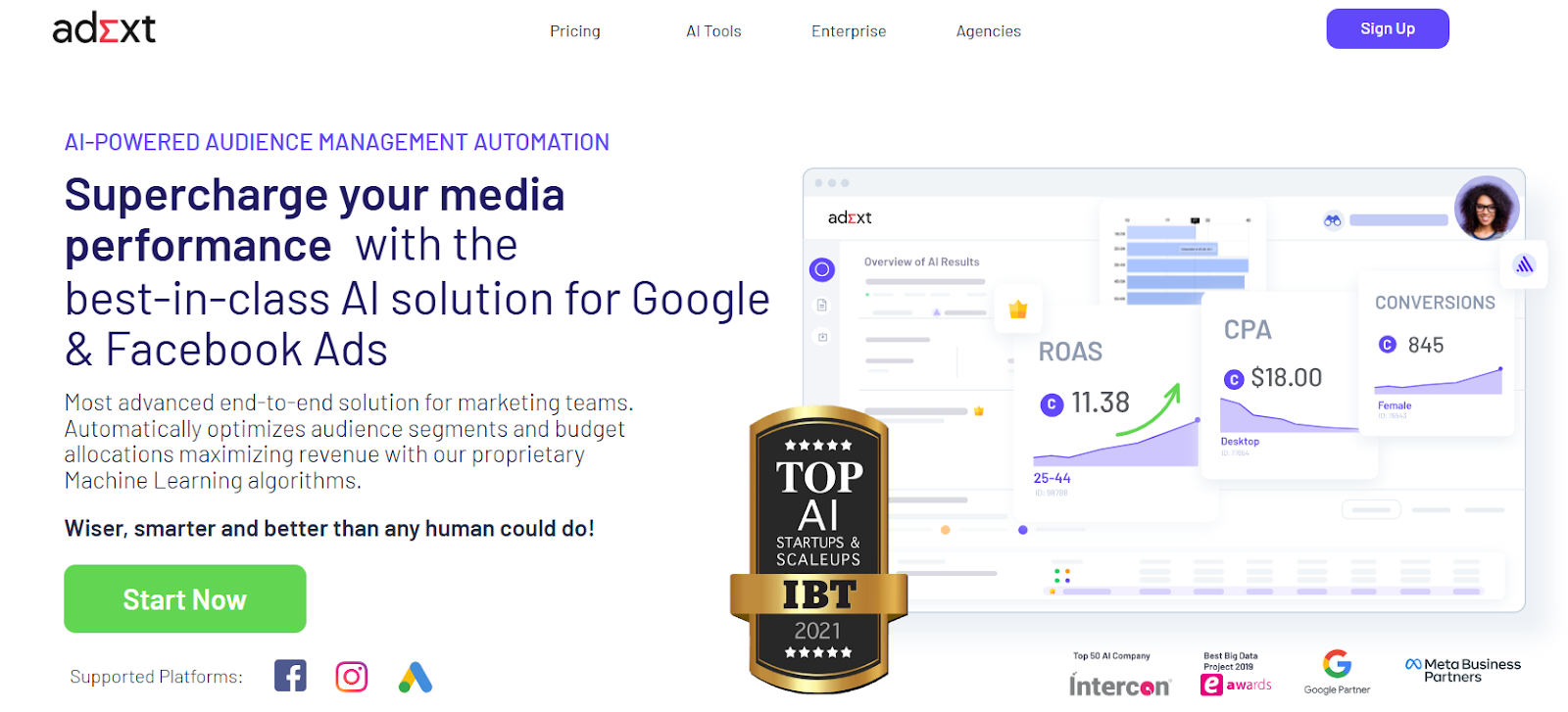Click the Google Partner logo
This screenshot has height=712, width=1568.
(x=1337, y=672)
